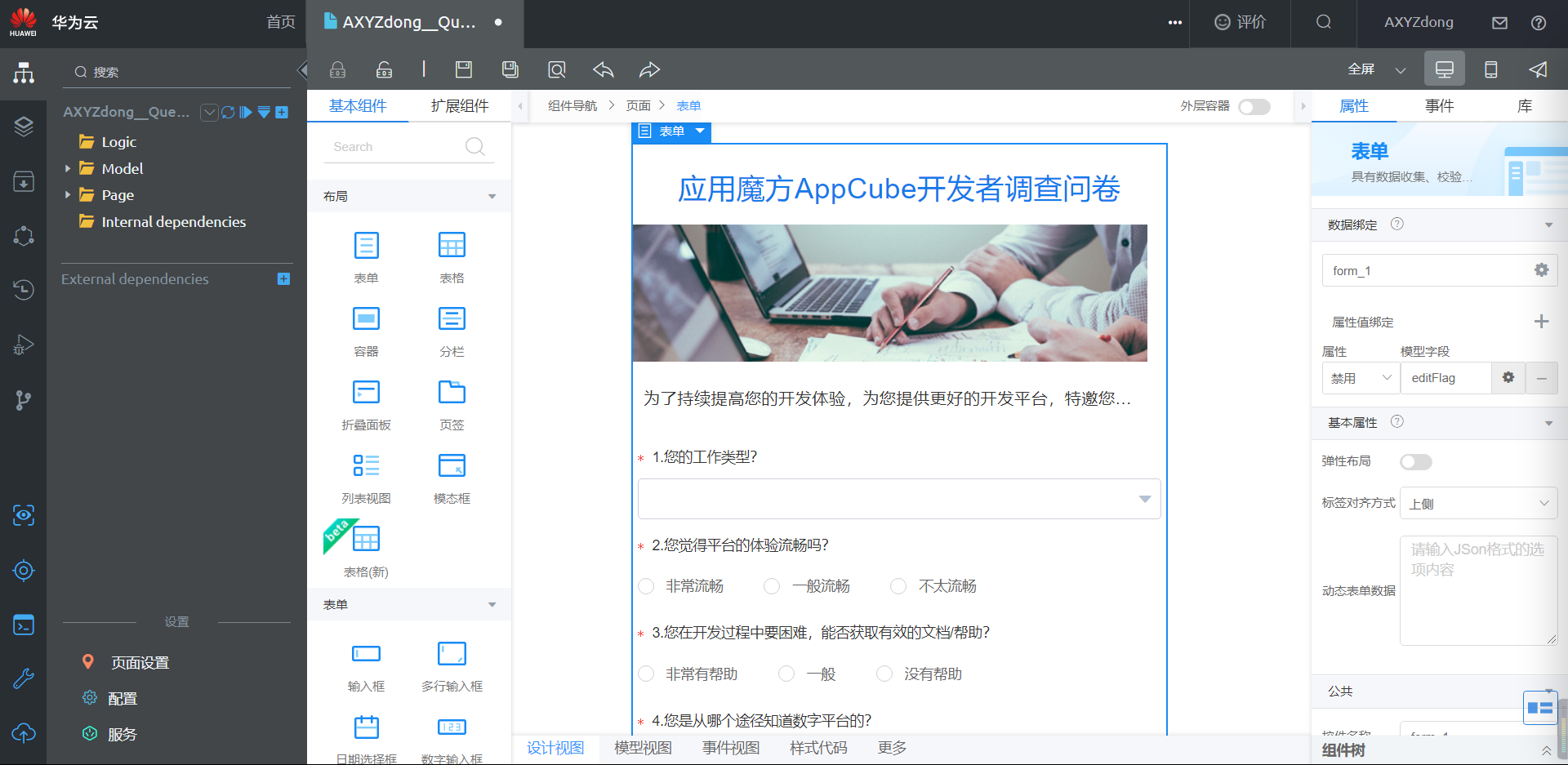Click the 页面 breadcrumb link

638,106
